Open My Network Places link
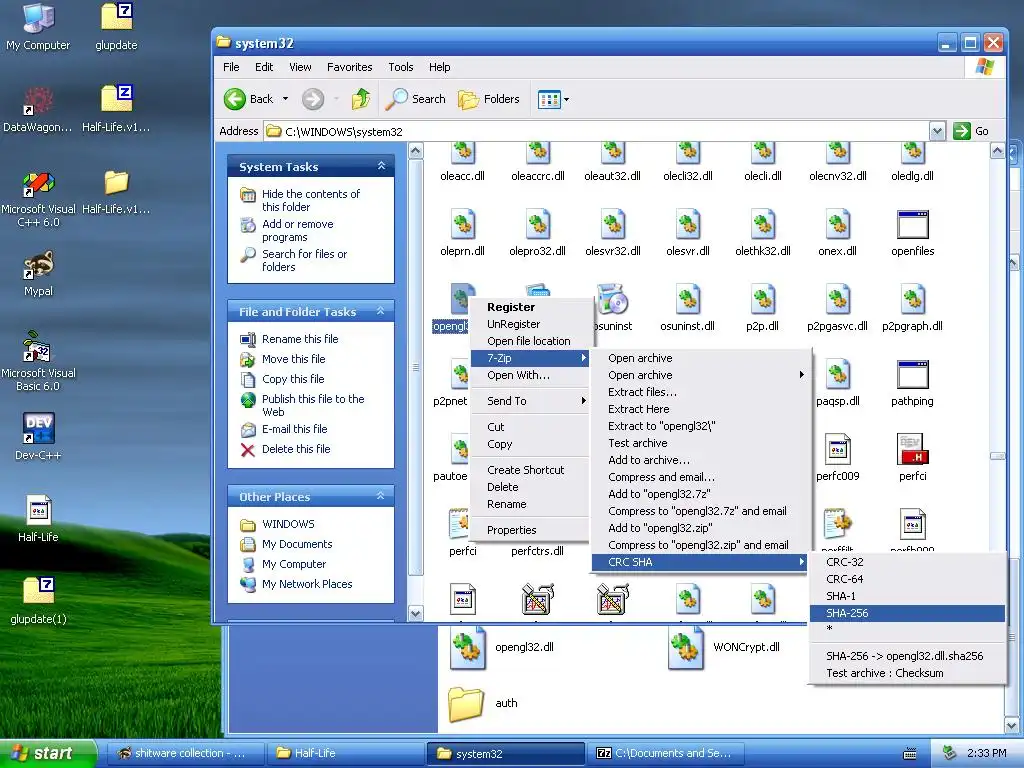The height and width of the screenshot is (768, 1024). (307, 584)
